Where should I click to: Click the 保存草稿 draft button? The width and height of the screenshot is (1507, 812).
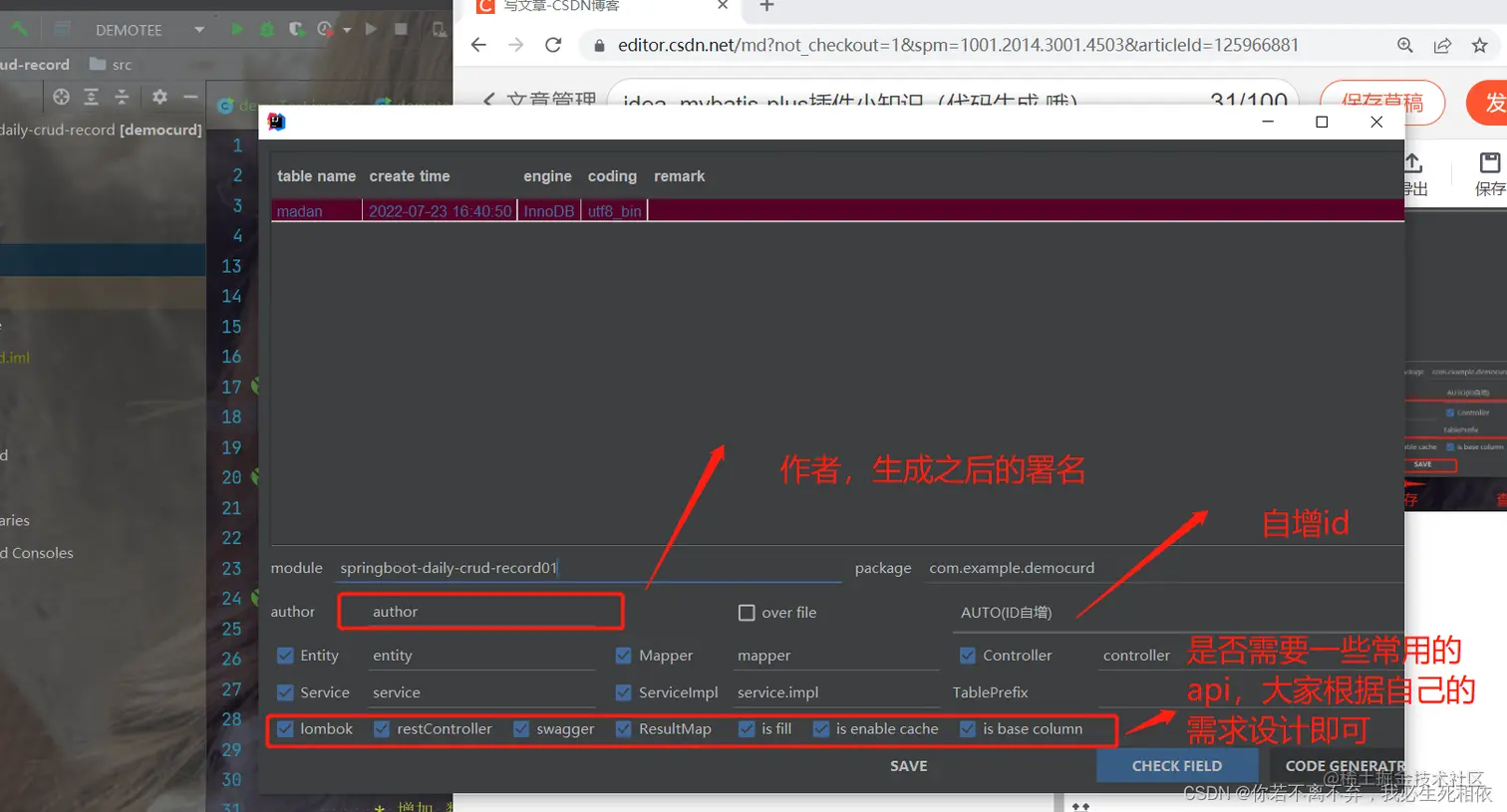pyautogui.click(x=1381, y=103)
